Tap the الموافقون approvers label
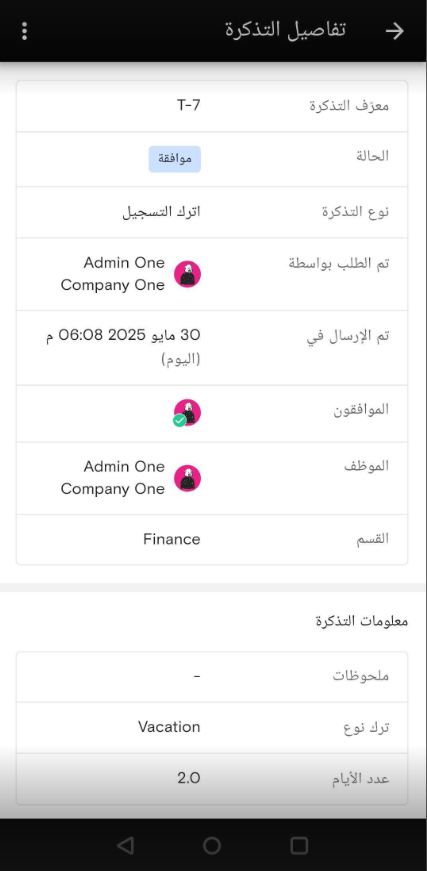Image resolution: width=427 pixels, height=871 pixels. point(361,410)
